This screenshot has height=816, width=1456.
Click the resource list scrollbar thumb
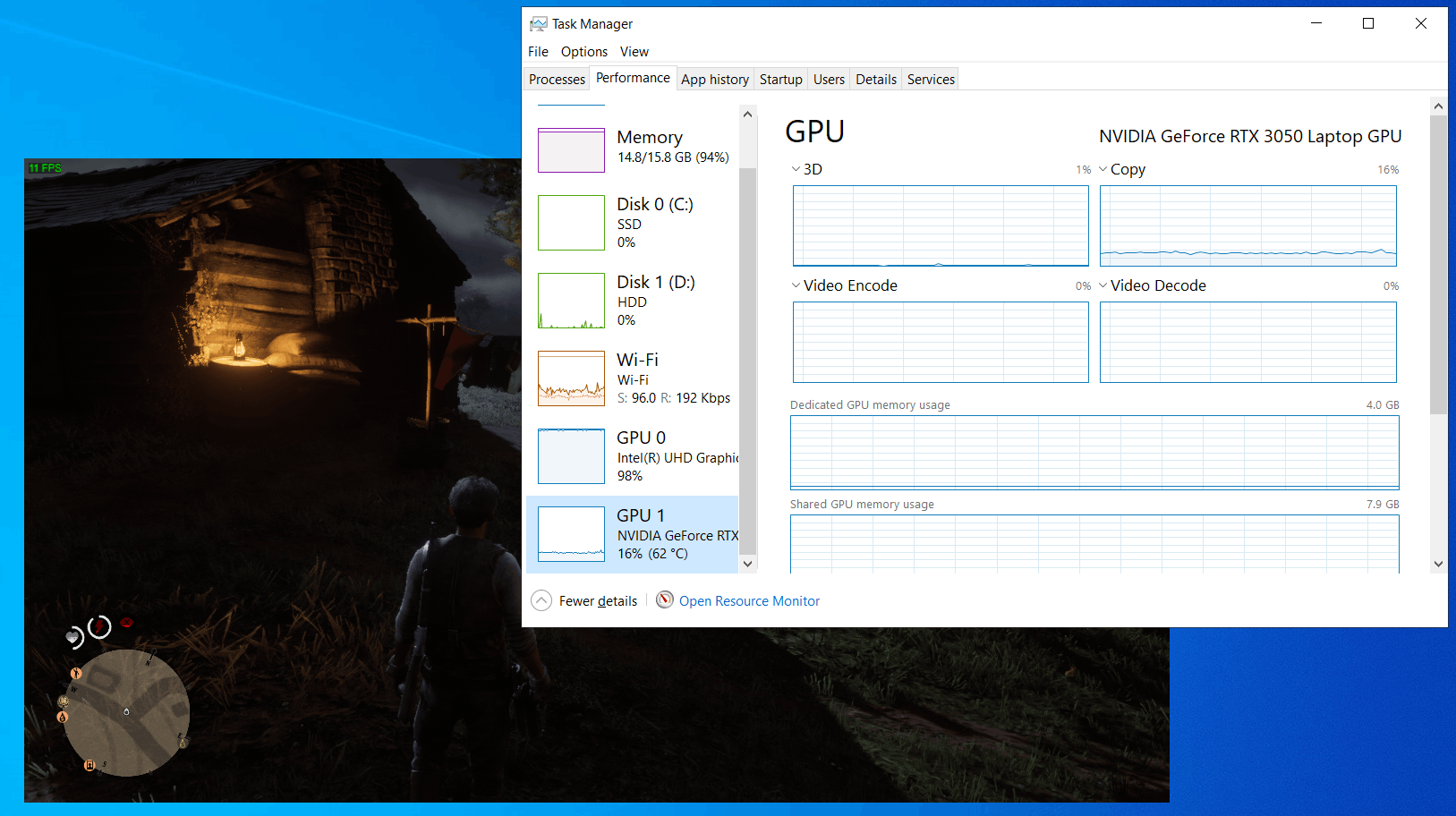point(748,361)
